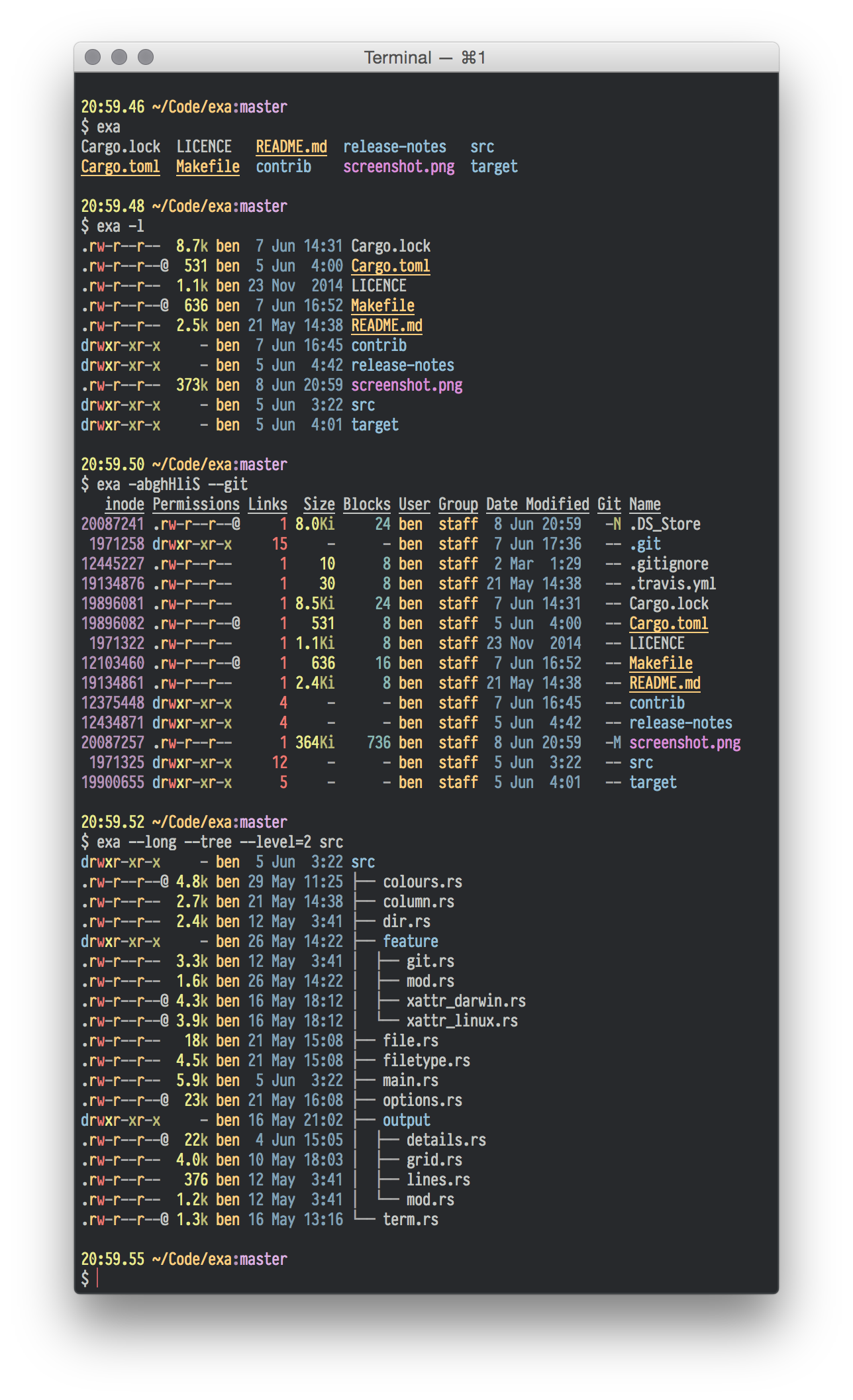Hit the third gray zoom window button

point(146,58)
